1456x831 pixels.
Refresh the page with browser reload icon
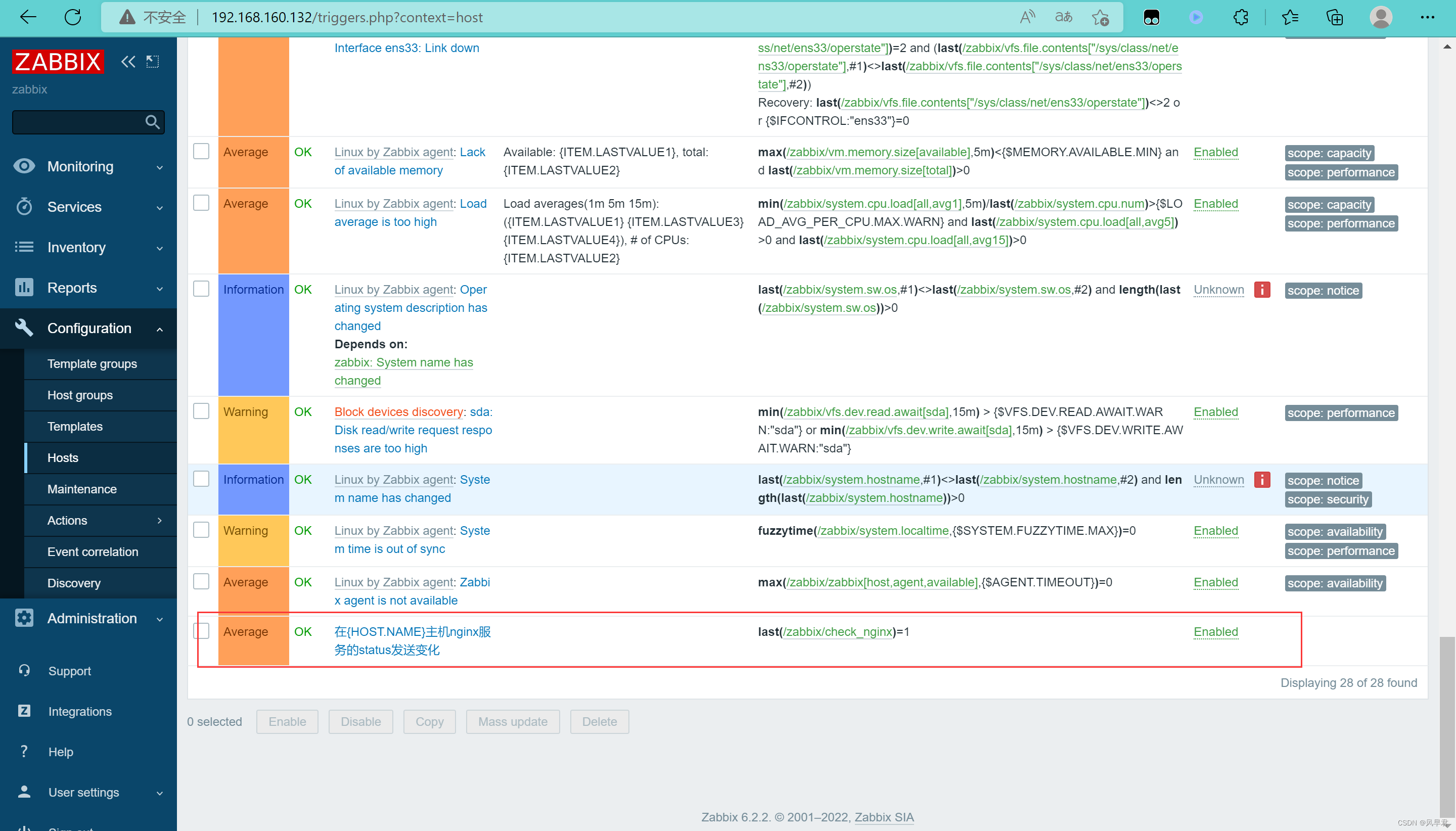coord(73,17)
